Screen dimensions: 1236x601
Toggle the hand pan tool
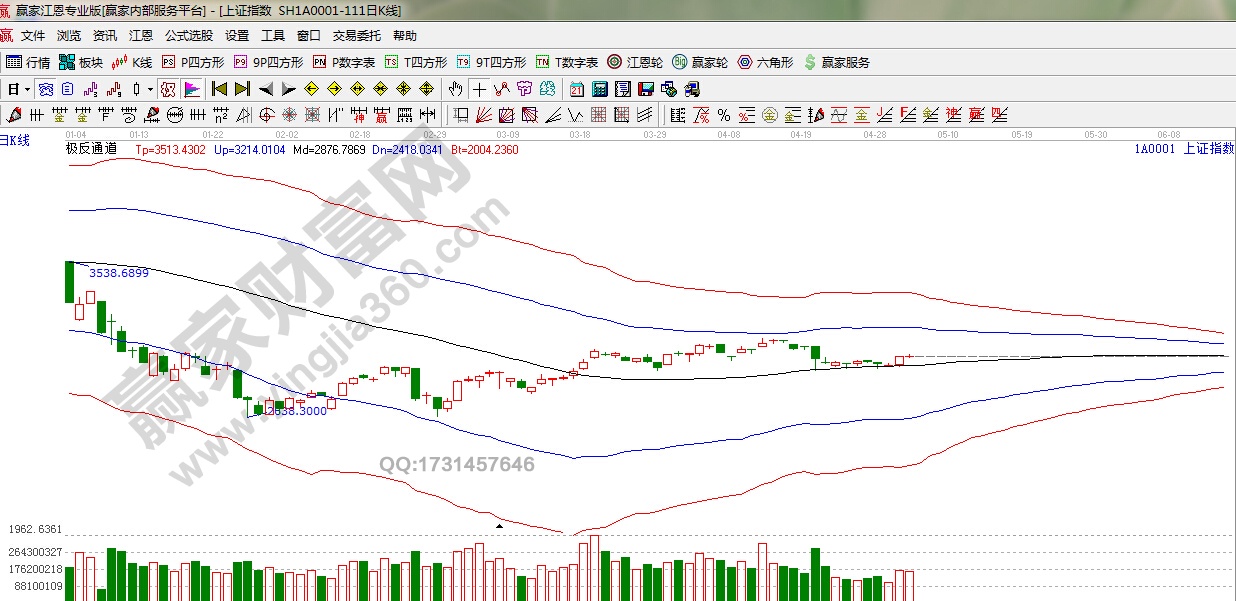point(456,89)
